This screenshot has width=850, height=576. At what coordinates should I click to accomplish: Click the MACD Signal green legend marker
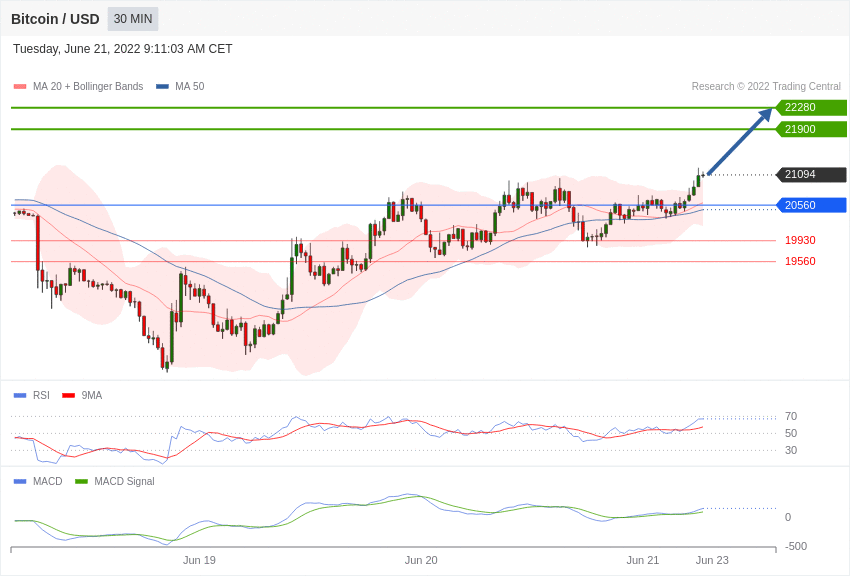(x=81, y=481)
